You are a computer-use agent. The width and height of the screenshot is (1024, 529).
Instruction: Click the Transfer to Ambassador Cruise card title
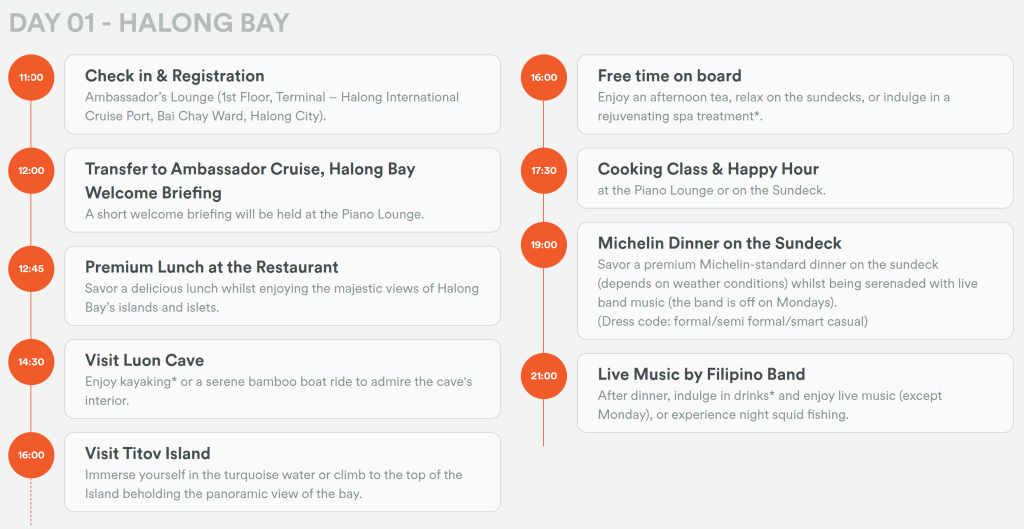coord(250,170)
